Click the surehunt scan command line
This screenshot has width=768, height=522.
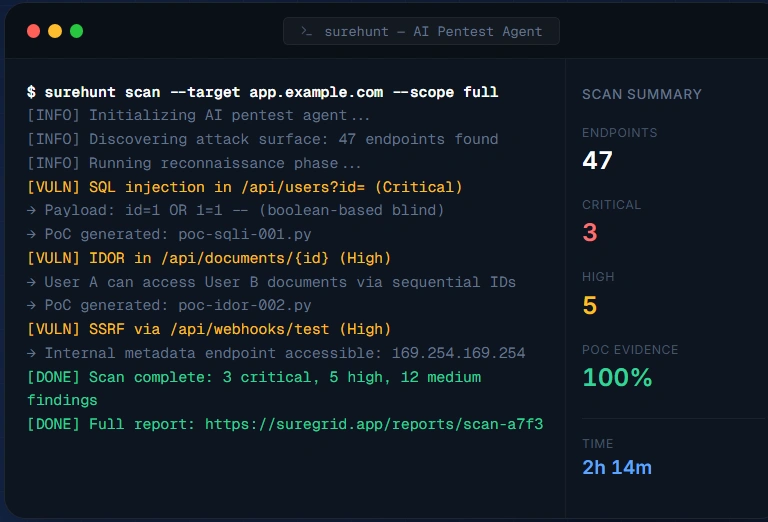tap(263, 92)
